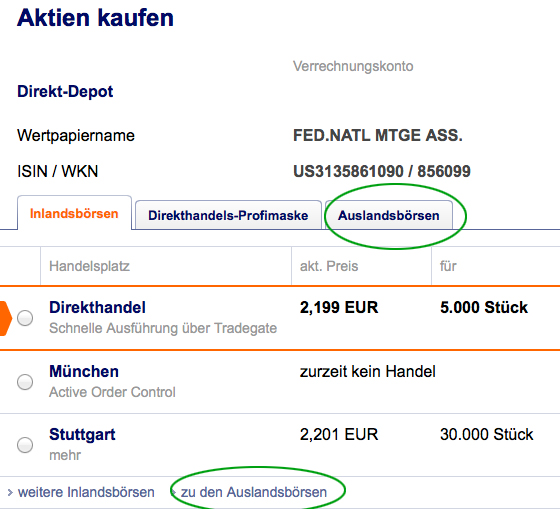
Task: Click the 2,199 EUR Direkthandel price
Action: pos(339,308)
